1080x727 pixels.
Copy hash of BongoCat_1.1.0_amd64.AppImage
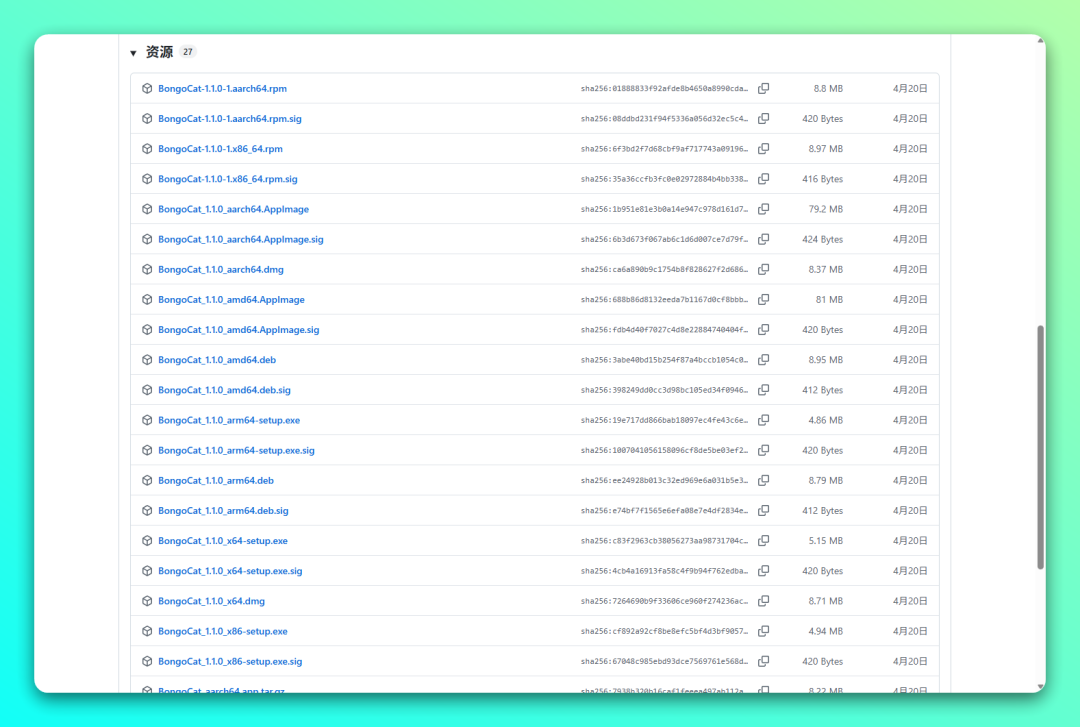763,299
